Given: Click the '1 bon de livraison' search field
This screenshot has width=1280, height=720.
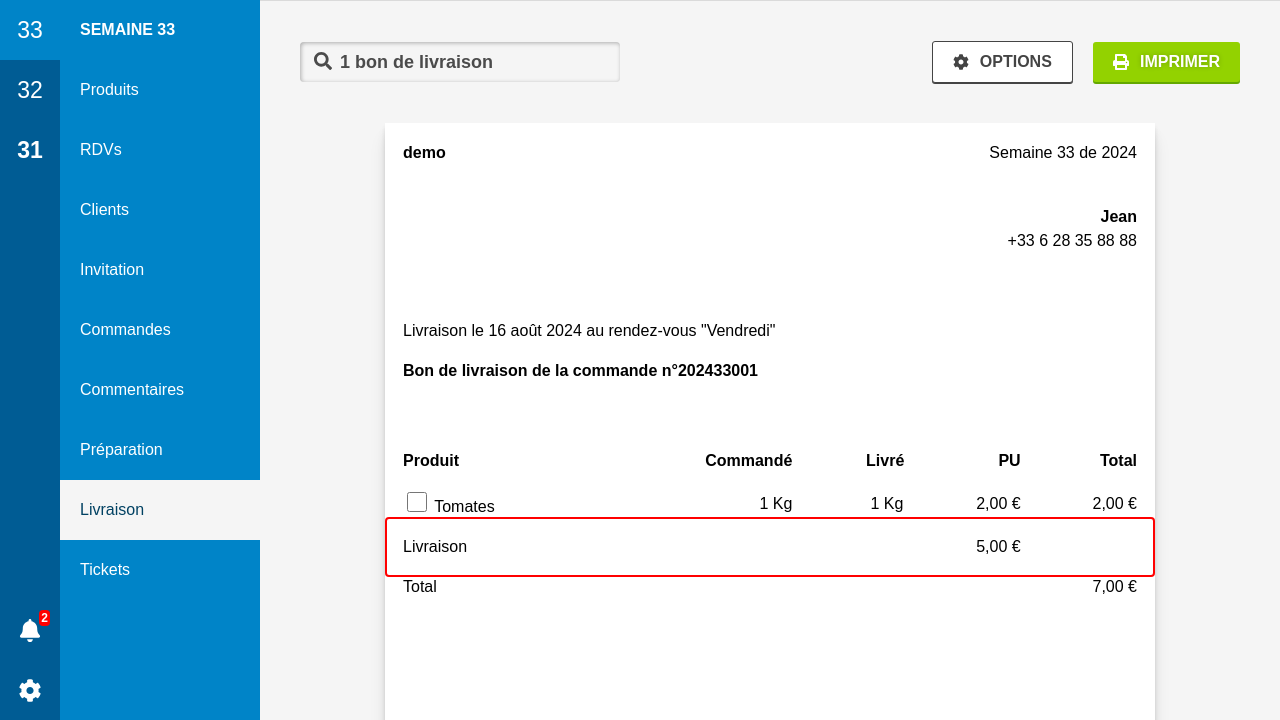Looking at the screenshot, I should point(470,62).
